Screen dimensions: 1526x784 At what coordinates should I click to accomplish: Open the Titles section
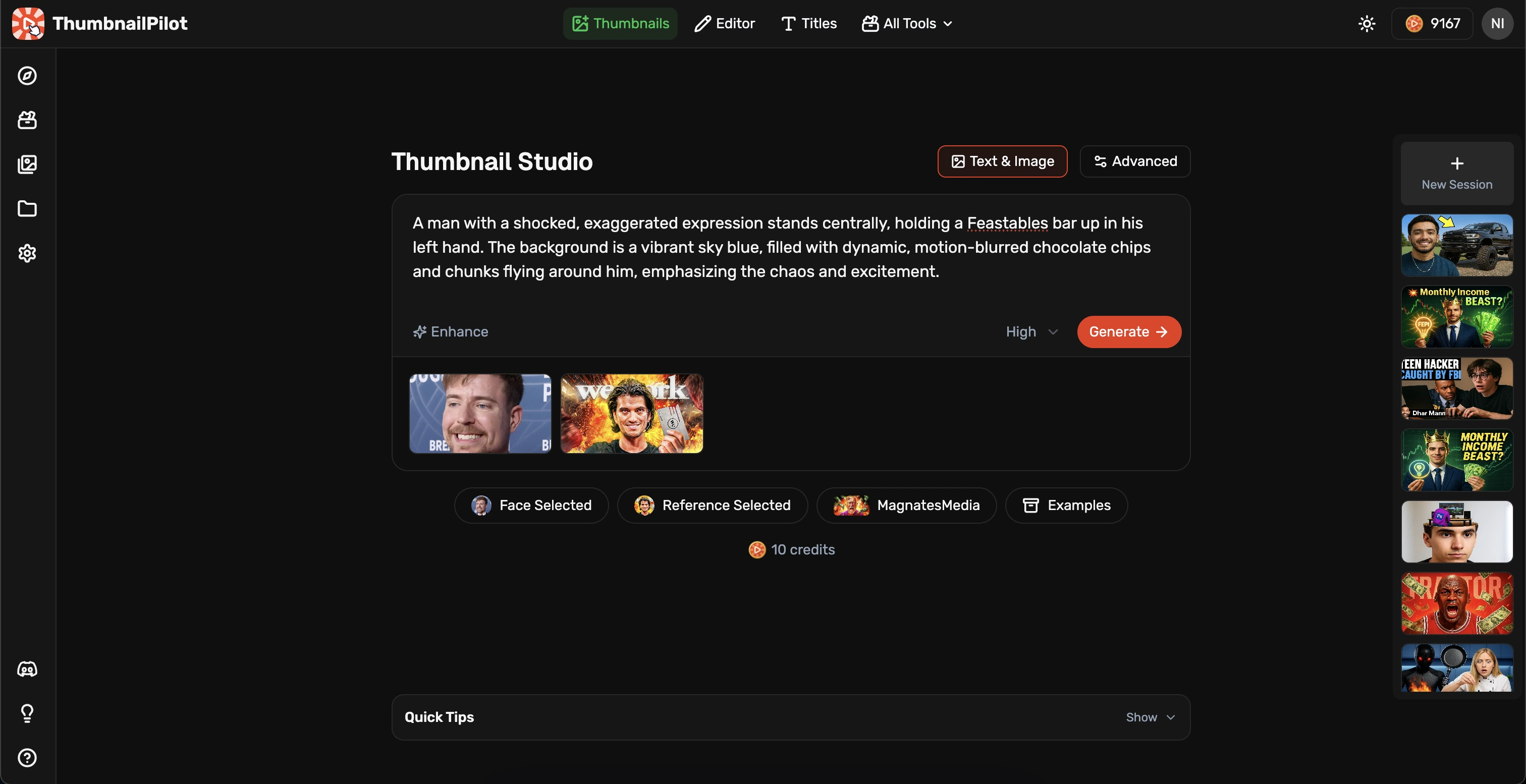point(808,24)
